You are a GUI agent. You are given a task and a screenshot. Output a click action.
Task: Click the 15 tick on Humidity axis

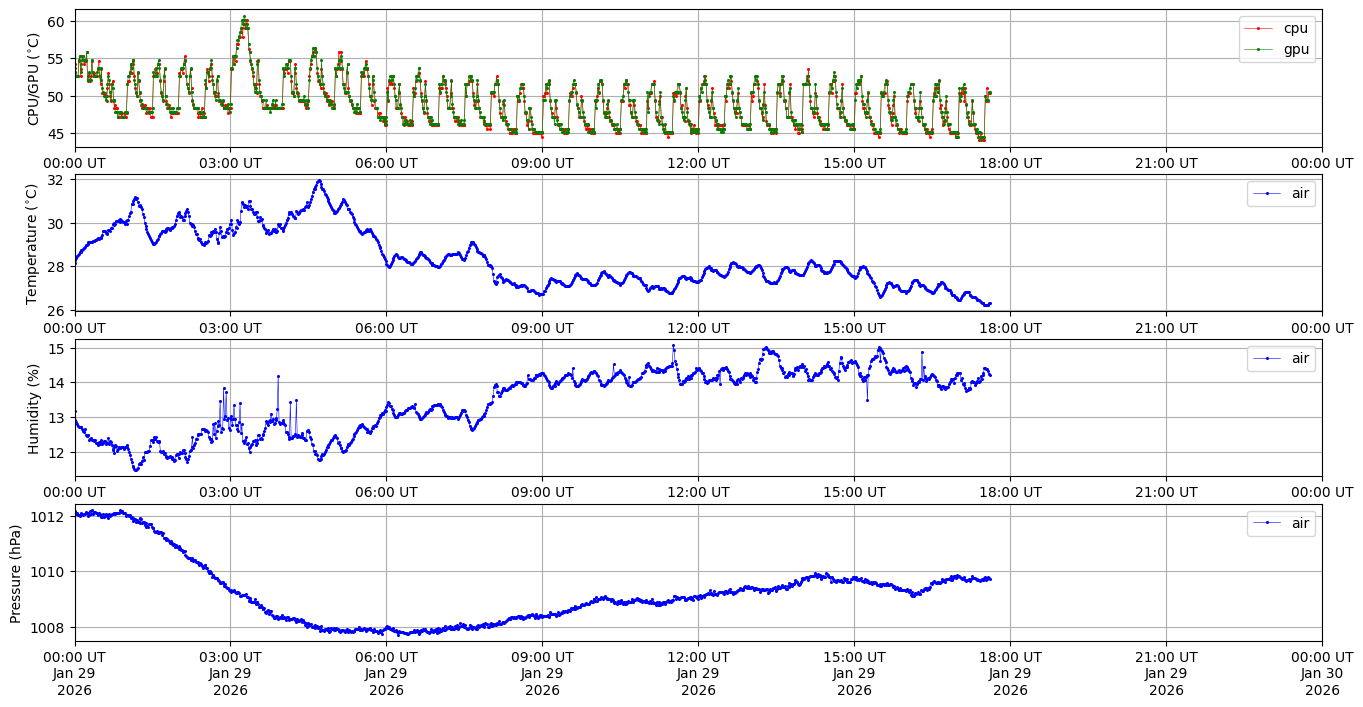(x=56, y=348)
